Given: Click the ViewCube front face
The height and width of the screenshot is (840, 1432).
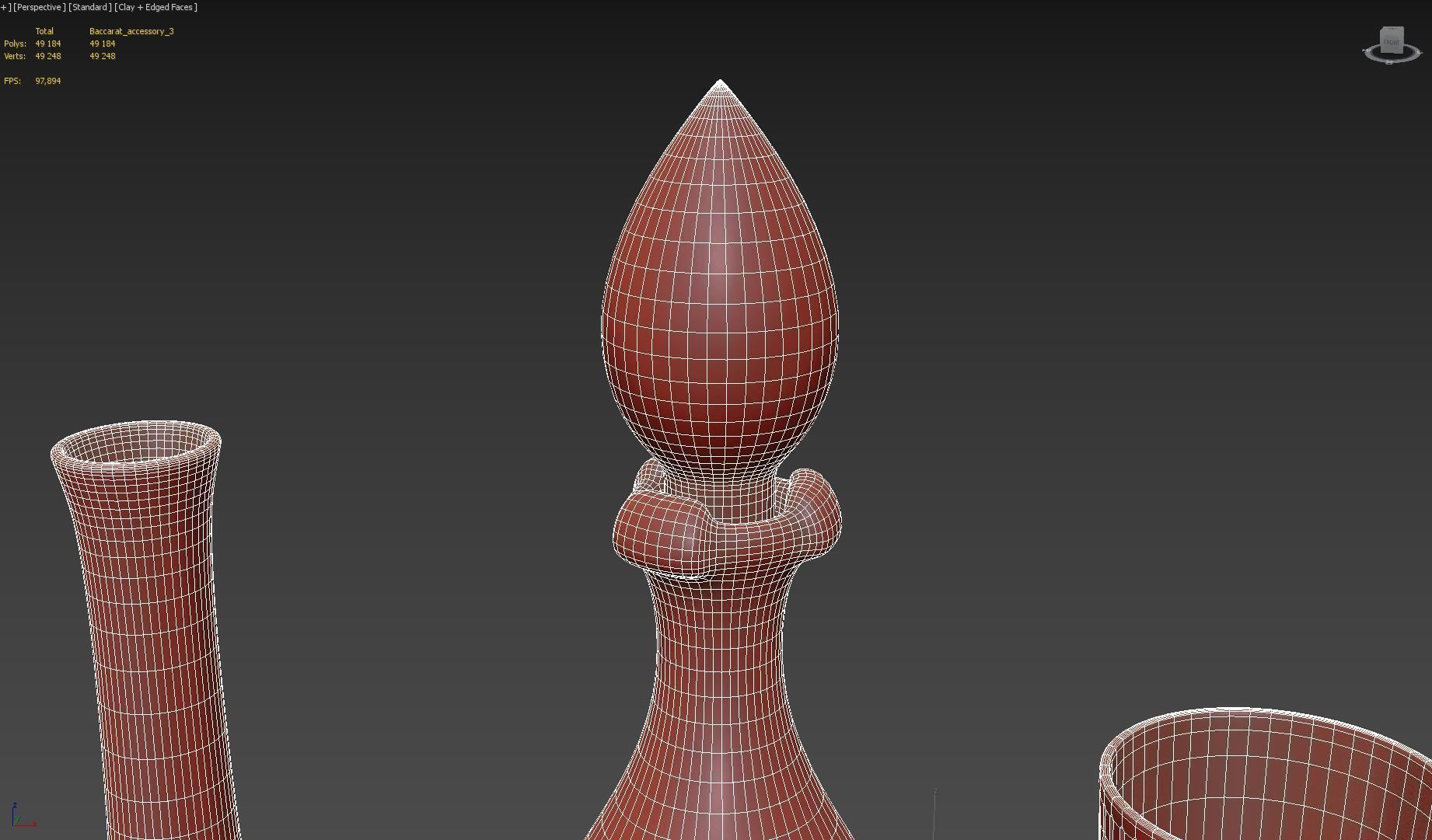Looking at the screenshot, I should 1391,40.
